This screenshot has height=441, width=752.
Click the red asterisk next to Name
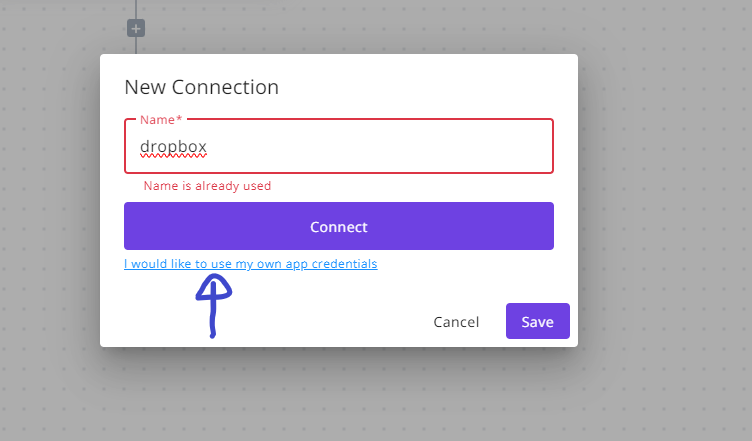[x=179, y=118]
